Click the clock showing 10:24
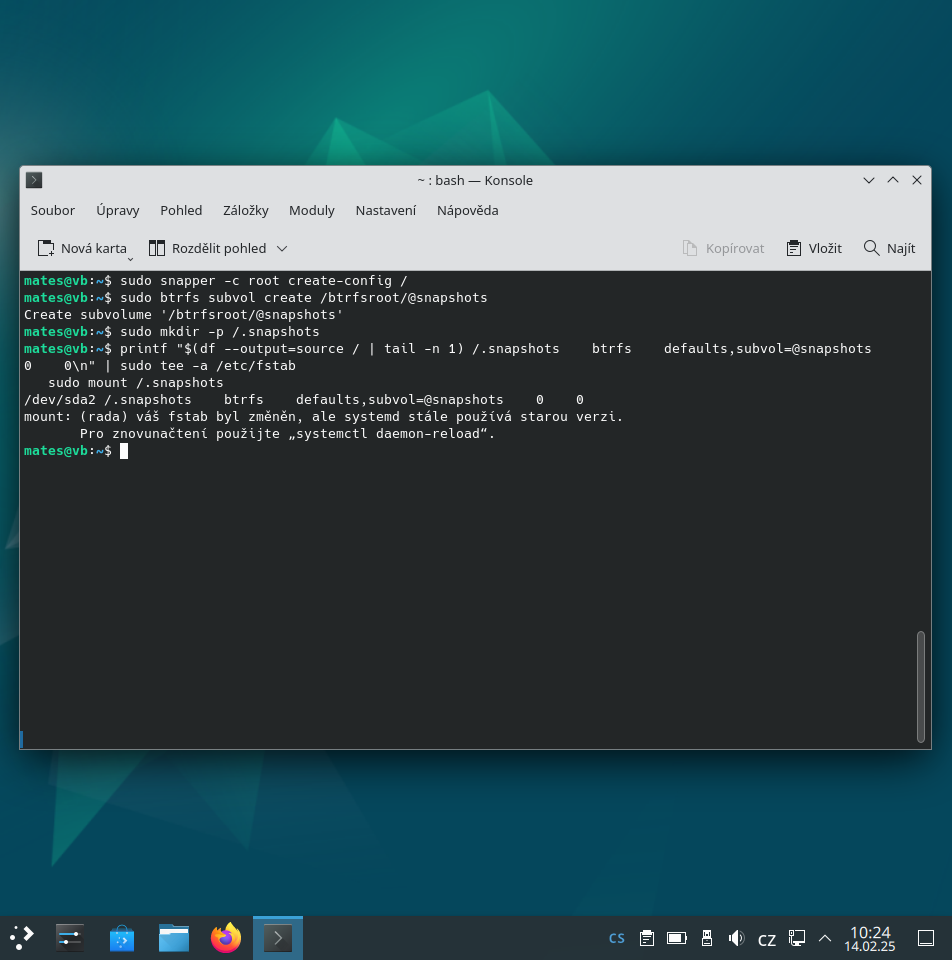Viewport: 952px width, 960px height. point(869,938)
